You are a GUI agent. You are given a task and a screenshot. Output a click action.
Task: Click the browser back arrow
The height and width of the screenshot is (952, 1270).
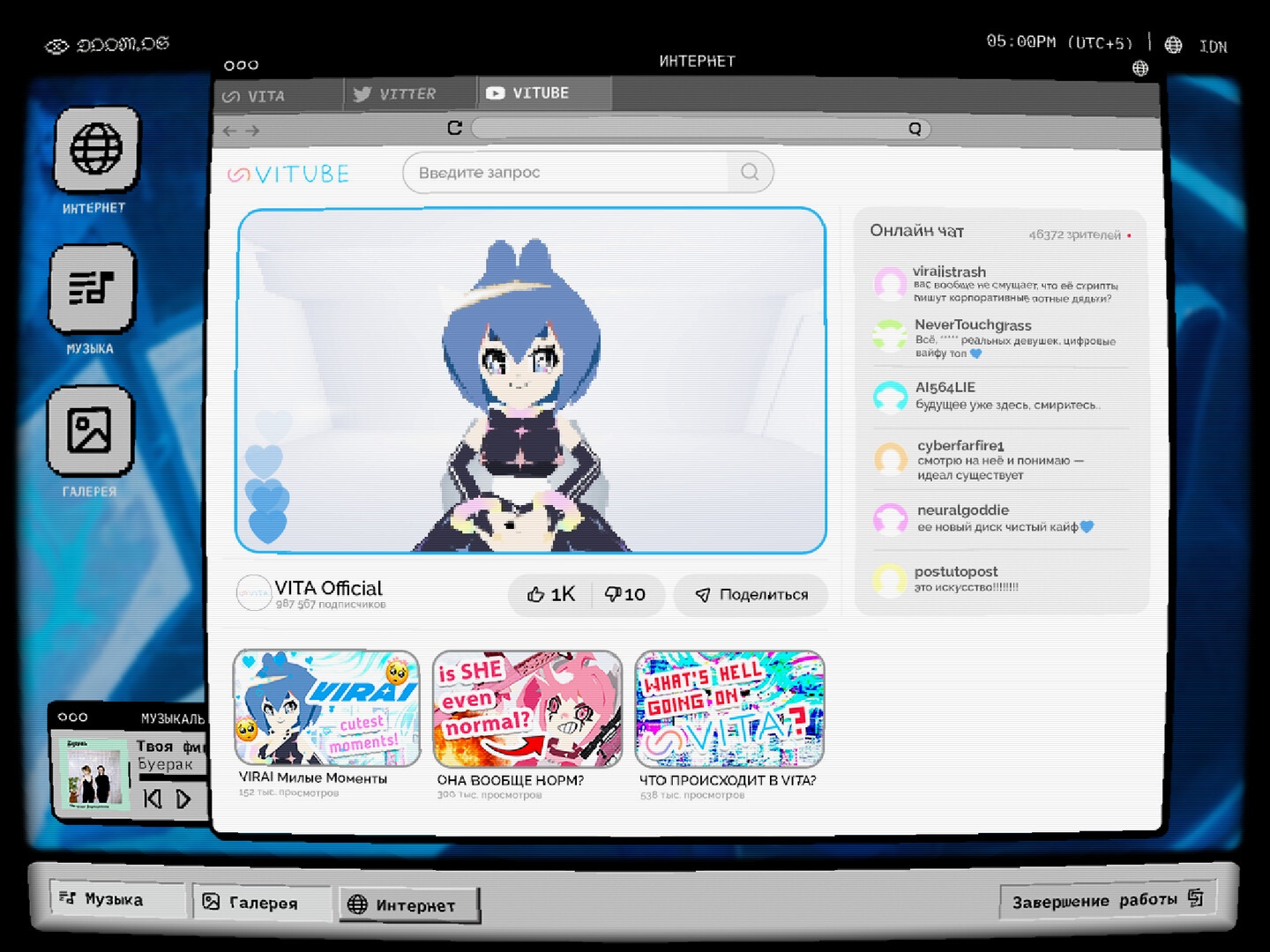coord(229,131)
